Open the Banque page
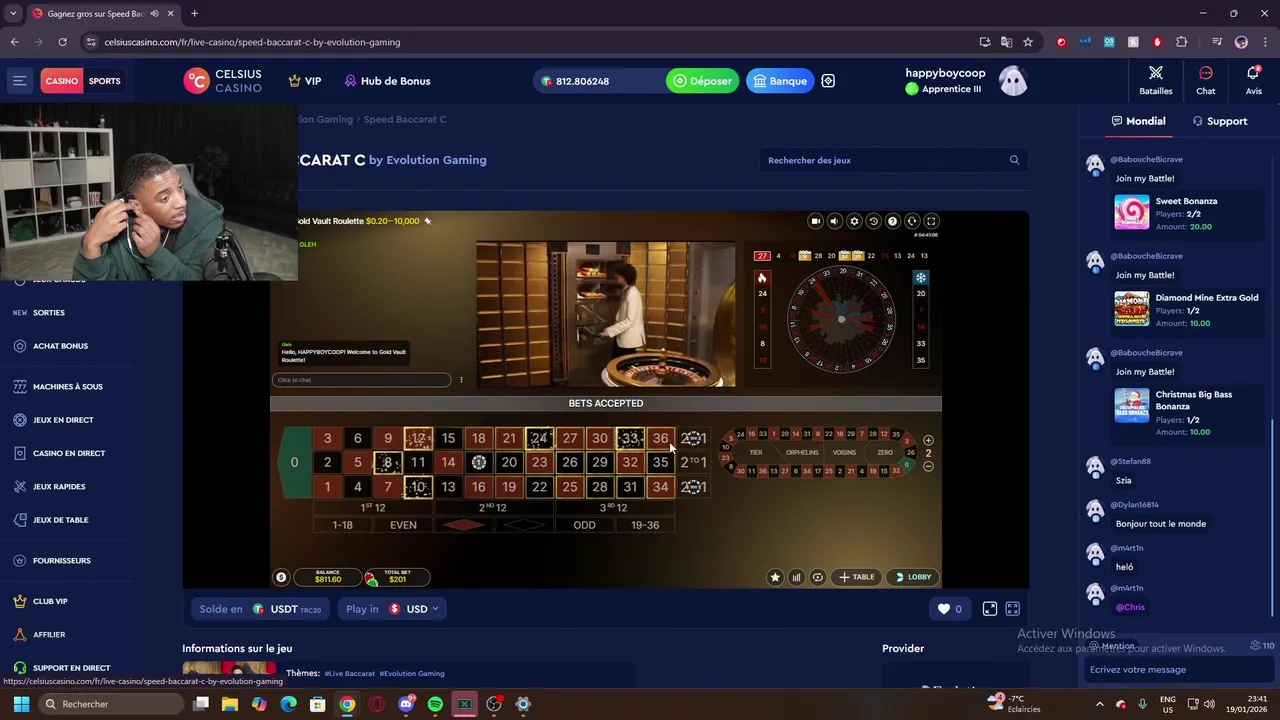The height and width of the screenshot is (720, 1280). [x=780, y=81]
